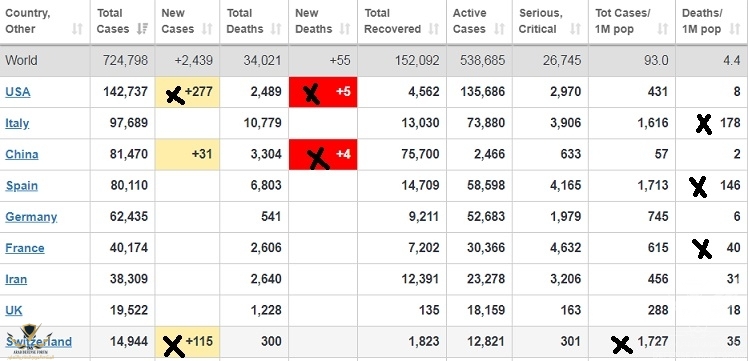This screenshot has width=748, height=361.
Task: Click New Deaths sort arrows
Action: 345,29
